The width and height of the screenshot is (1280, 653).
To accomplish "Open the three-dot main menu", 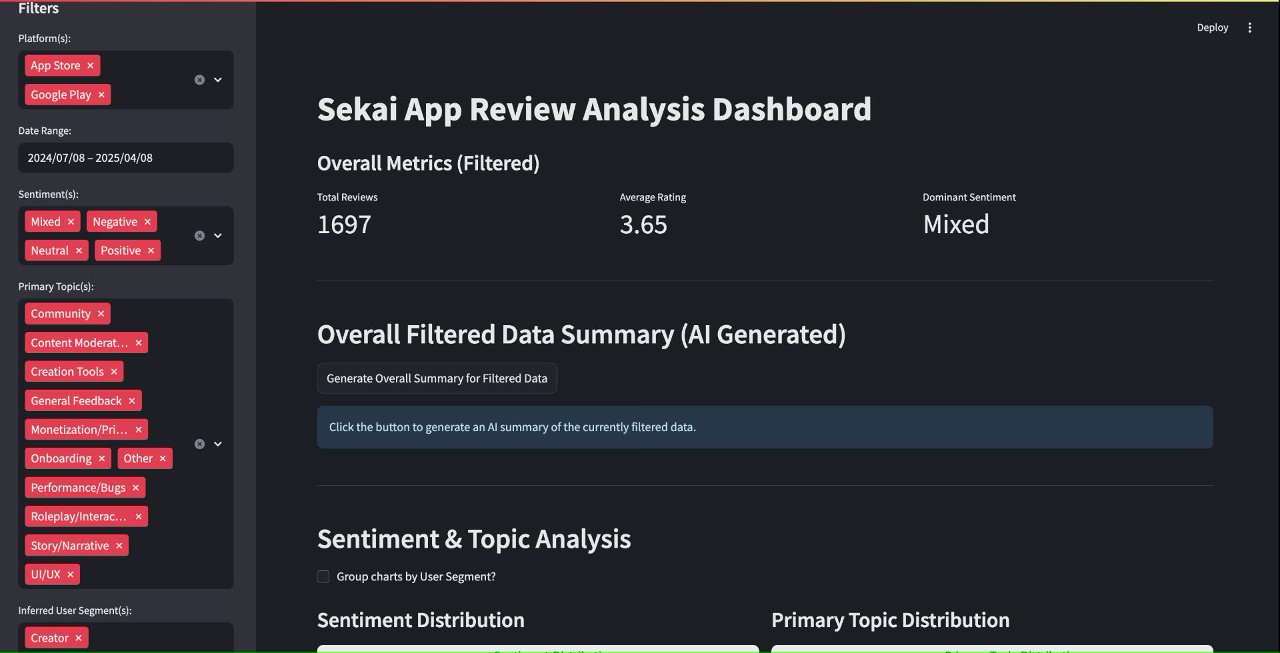I will (x=1249, y=28).
